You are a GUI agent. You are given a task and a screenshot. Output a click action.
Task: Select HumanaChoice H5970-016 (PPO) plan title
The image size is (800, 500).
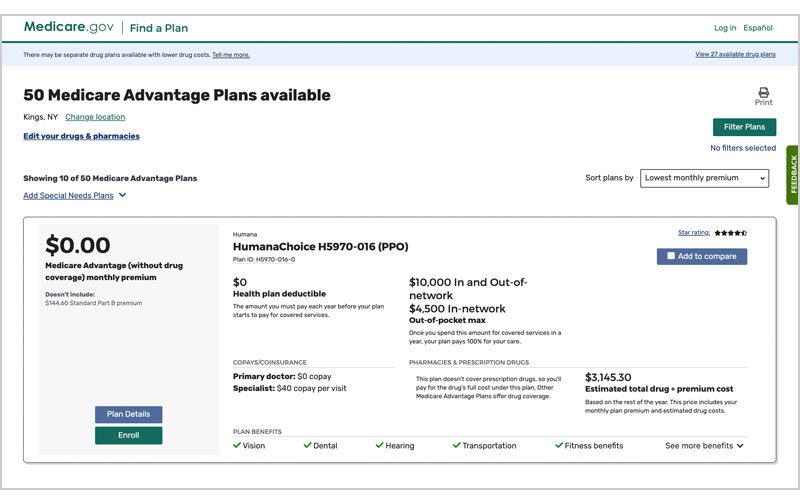[320, 246]
